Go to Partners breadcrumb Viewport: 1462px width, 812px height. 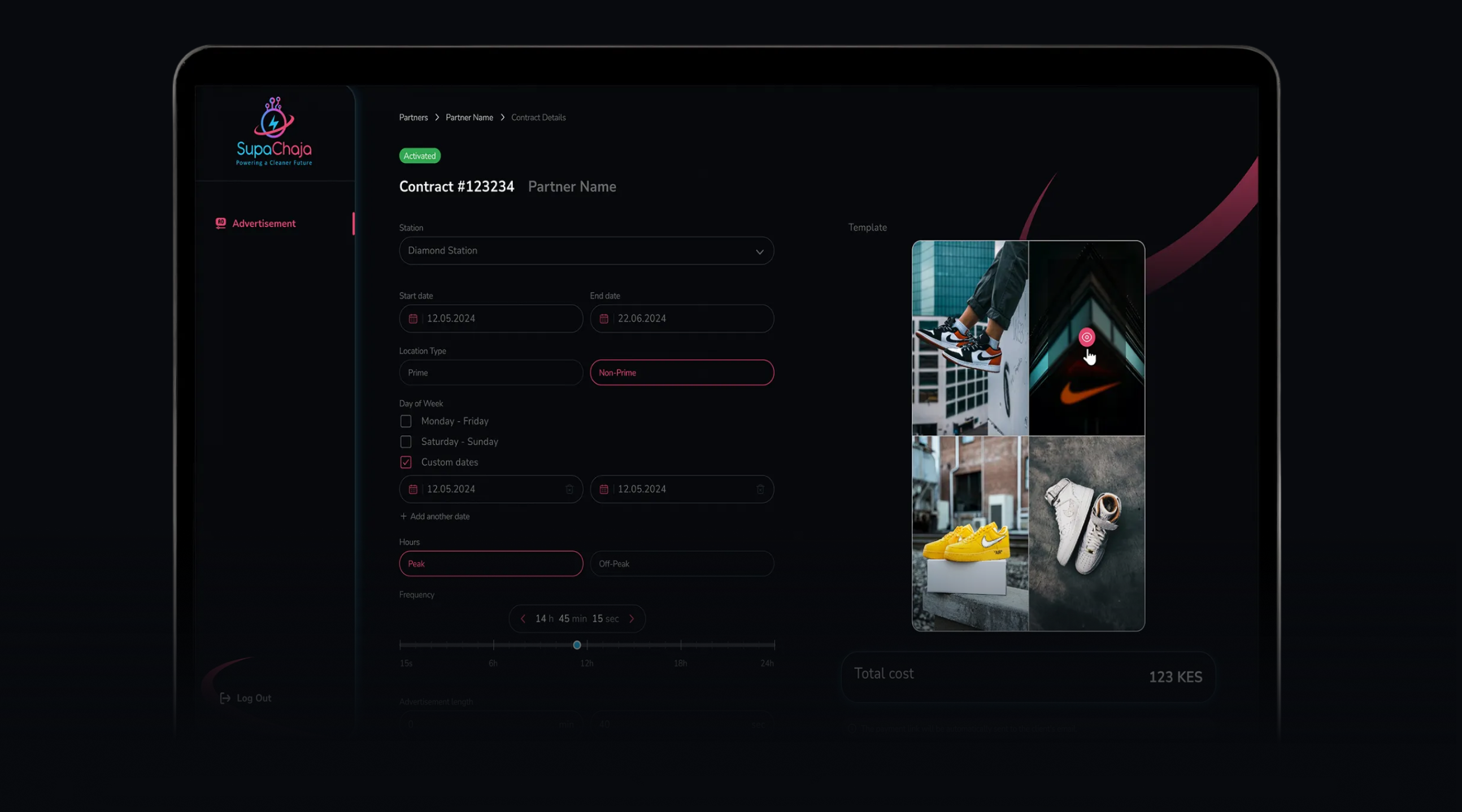point(413,117)
